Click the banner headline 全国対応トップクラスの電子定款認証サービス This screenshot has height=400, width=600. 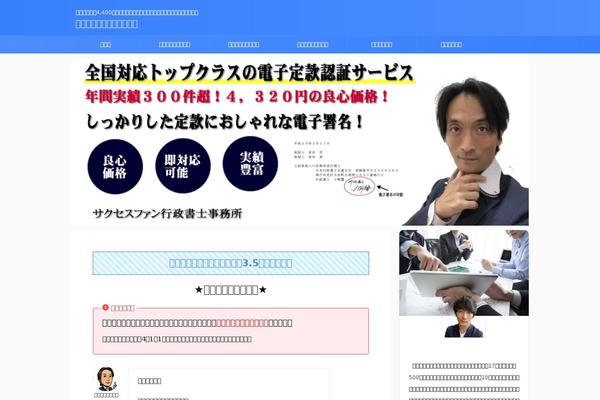[249, 72]
